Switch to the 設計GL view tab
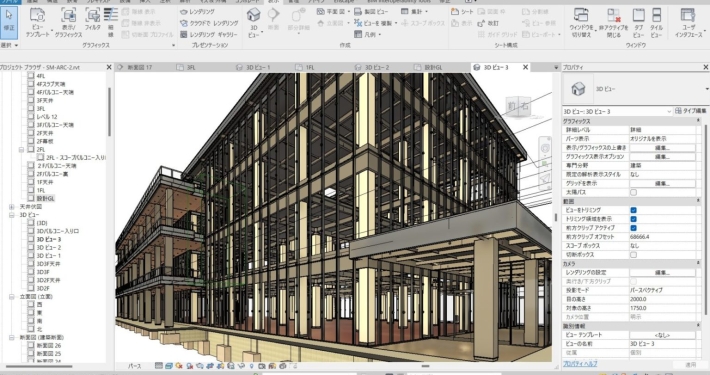The image size is (710, 375). click(x=432, y=67)
